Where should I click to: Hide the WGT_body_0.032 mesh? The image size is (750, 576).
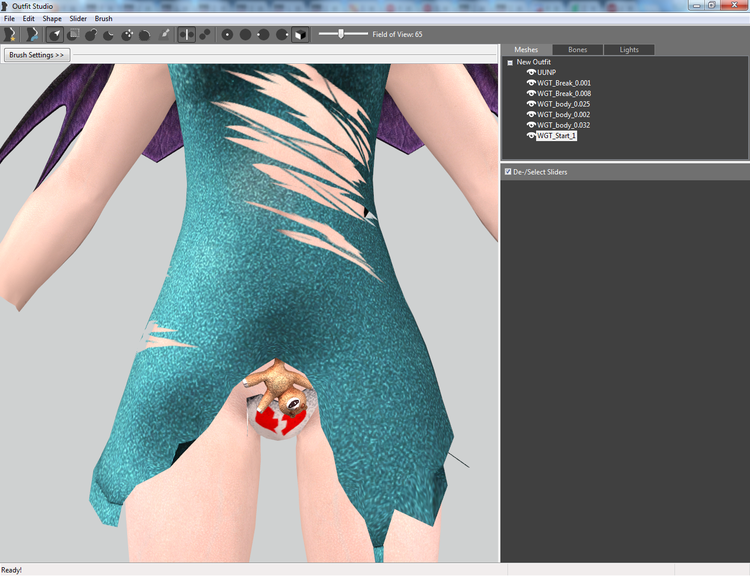[531, 125]
